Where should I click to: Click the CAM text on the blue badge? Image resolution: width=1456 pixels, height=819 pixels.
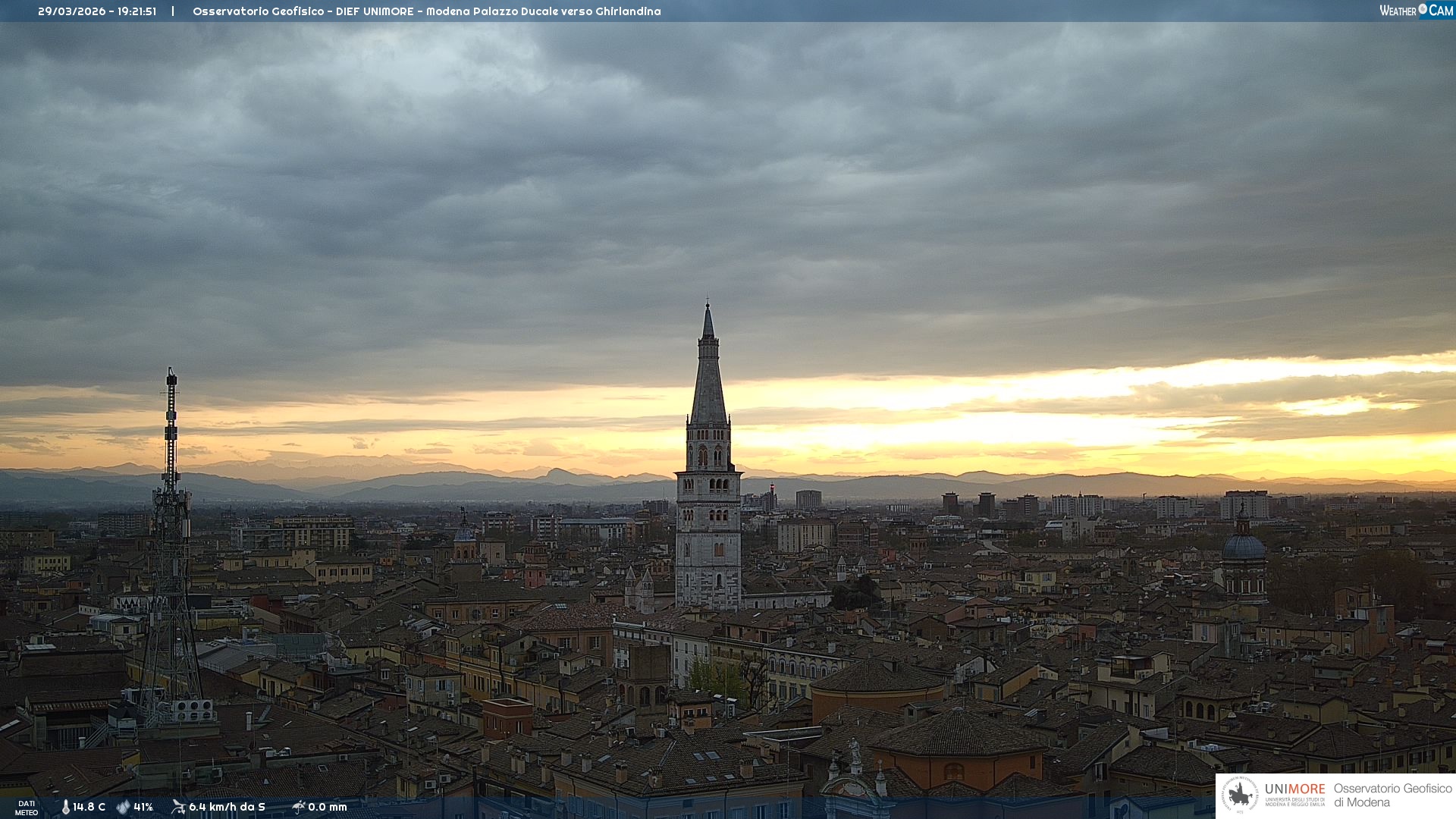point(1441,11)
